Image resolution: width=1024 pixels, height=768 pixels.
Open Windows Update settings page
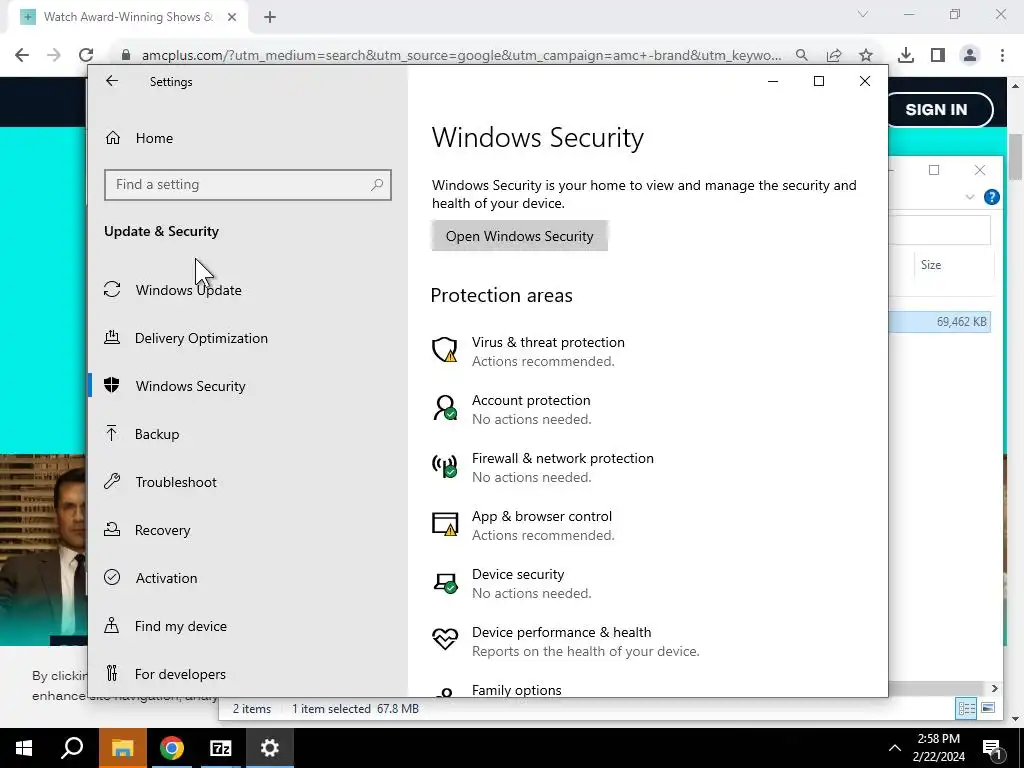coord(189,290)
